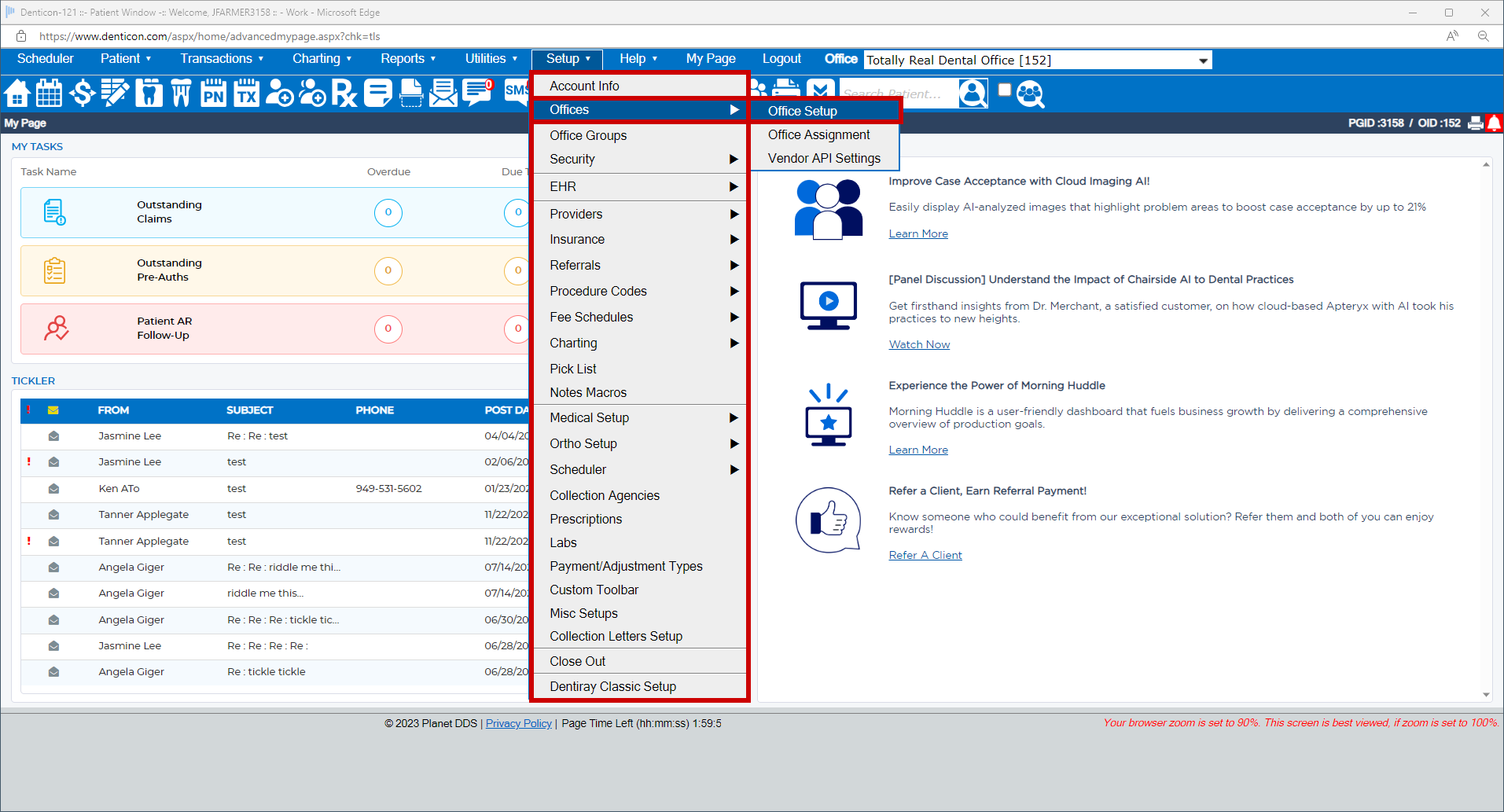1504x812 pixels.
Task: Toggle checkbox next to patient search
Action: click(1004, 90)
